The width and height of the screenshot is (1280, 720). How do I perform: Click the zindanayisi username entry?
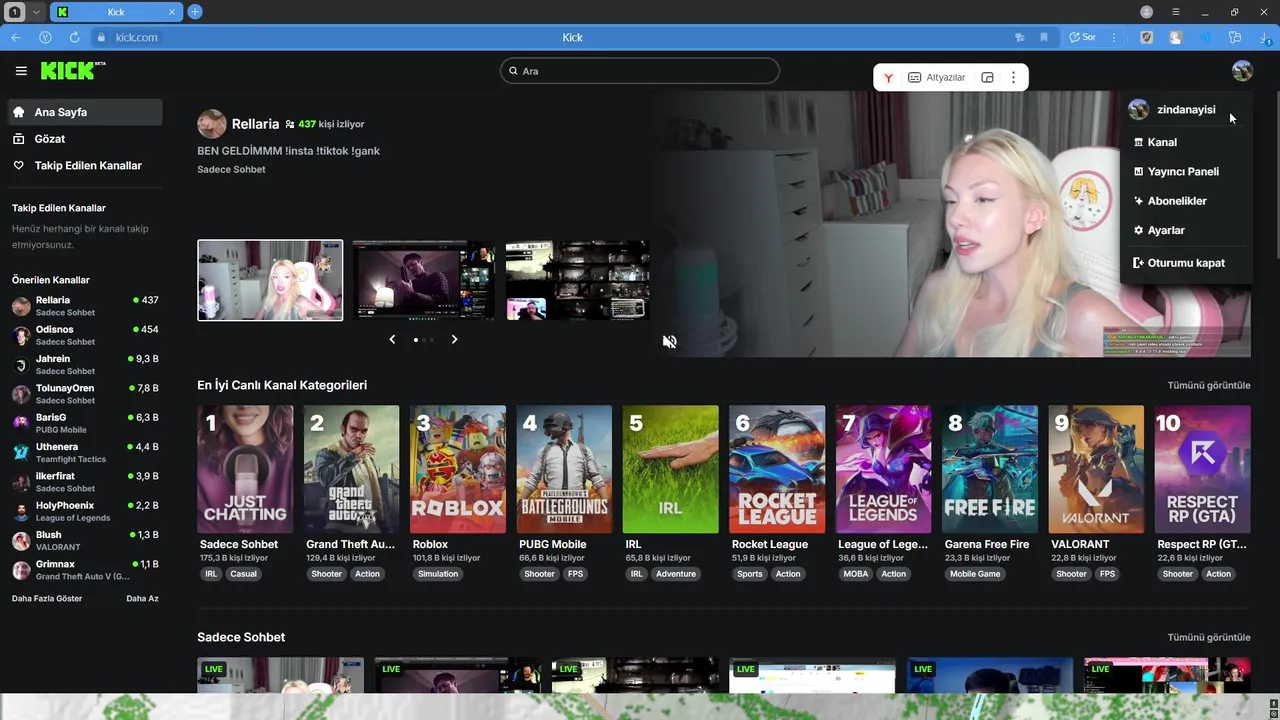click(x=1185, y=110)
